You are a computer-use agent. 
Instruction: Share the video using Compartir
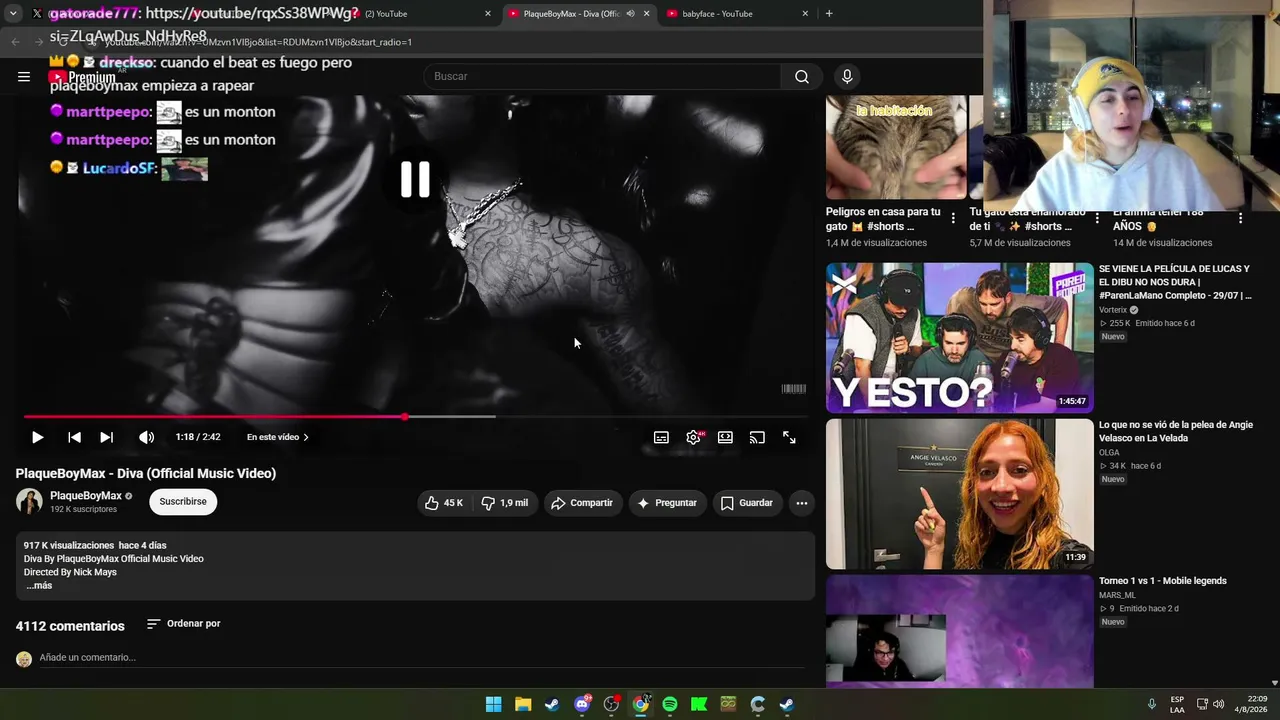tap(582, 503)
